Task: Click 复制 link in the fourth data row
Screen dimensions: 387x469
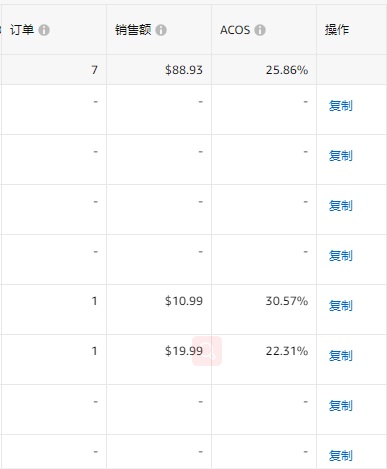Action: tap(340, 256)
